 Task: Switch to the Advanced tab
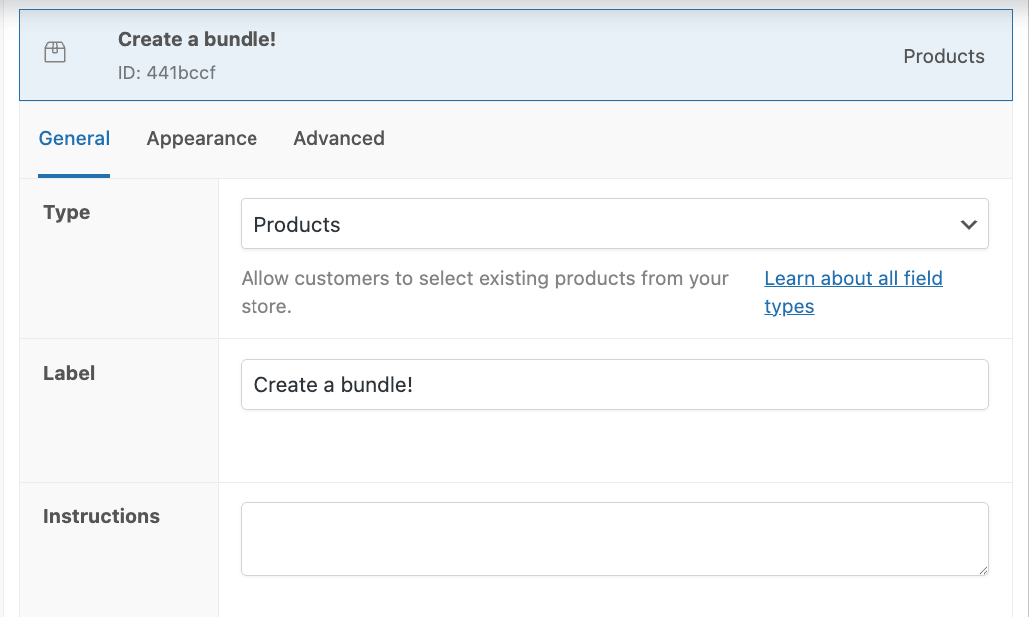tap(338, 138)
